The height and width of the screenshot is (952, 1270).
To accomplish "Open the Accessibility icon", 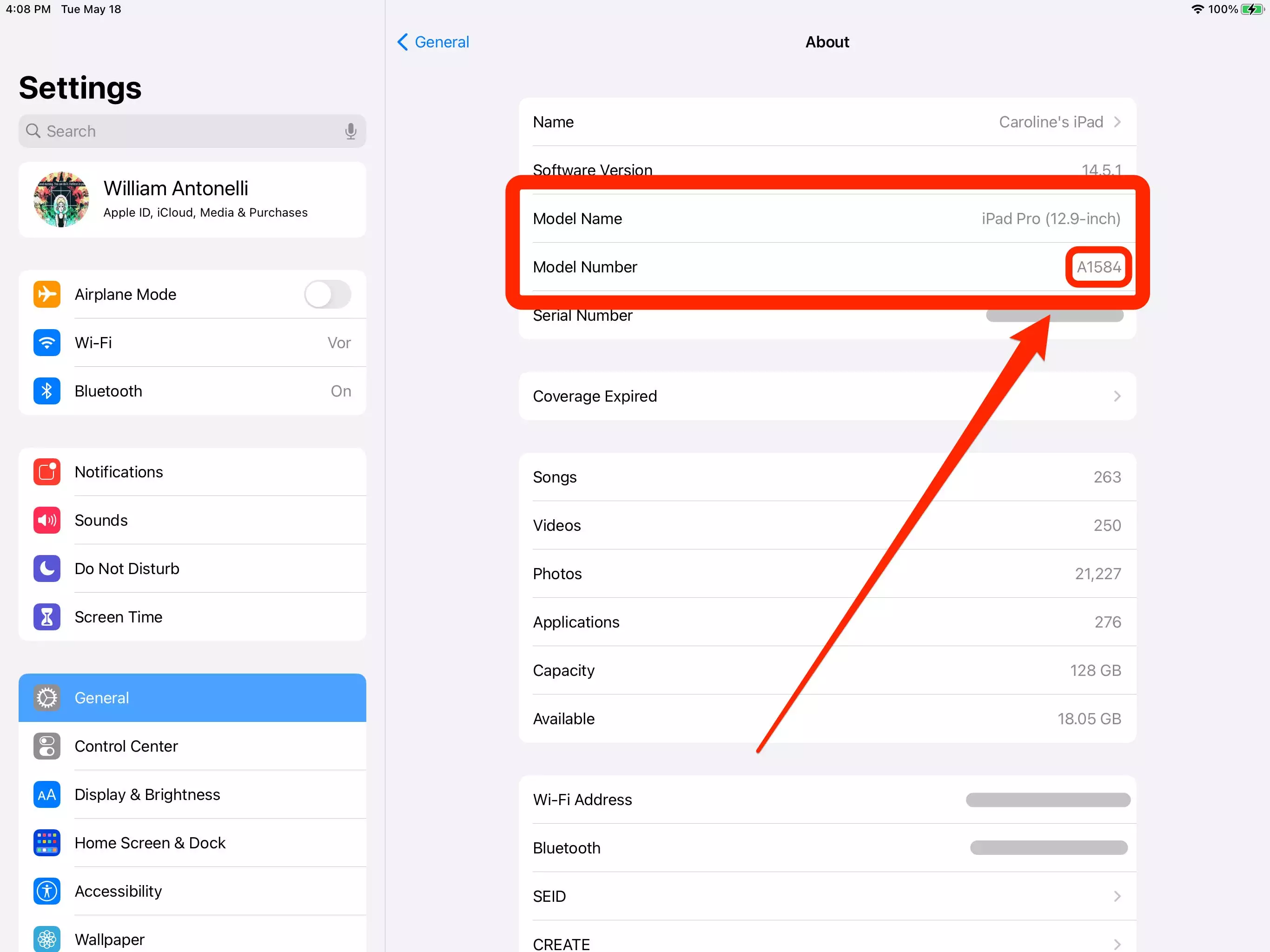I will [x=46, y=891].
